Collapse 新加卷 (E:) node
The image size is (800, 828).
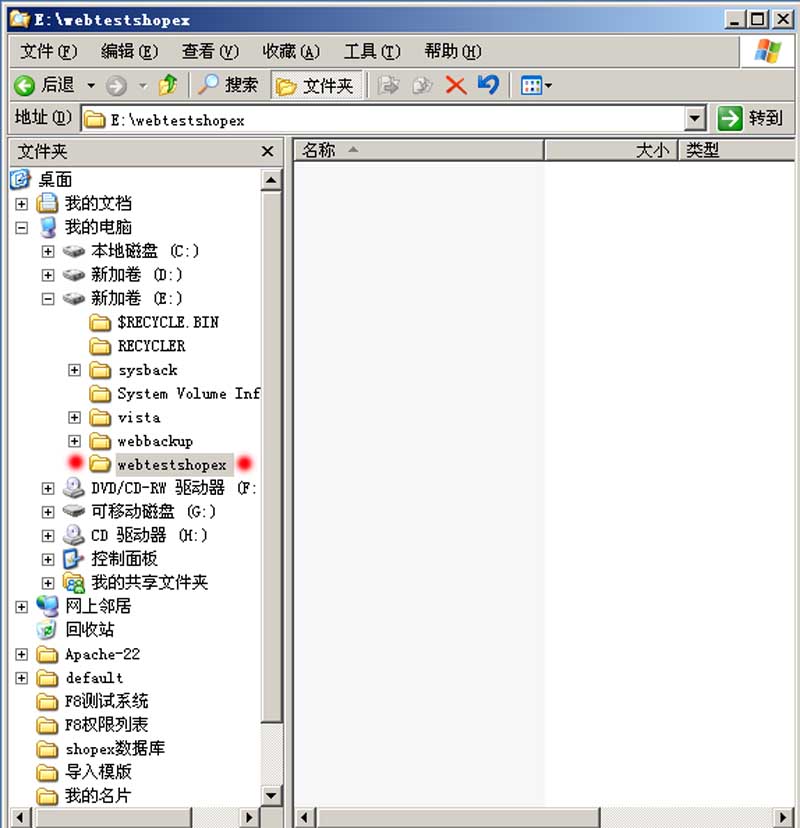click(48, 299)
